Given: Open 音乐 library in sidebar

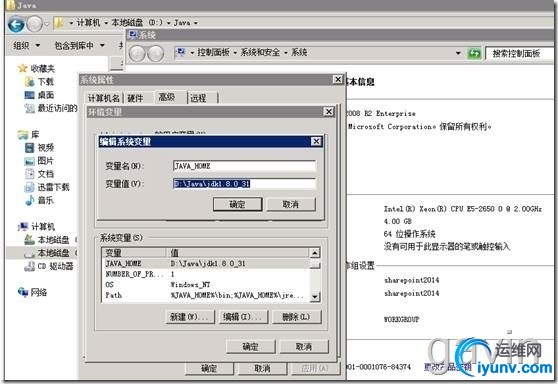Looking at the screenshot, I should 40,200.
